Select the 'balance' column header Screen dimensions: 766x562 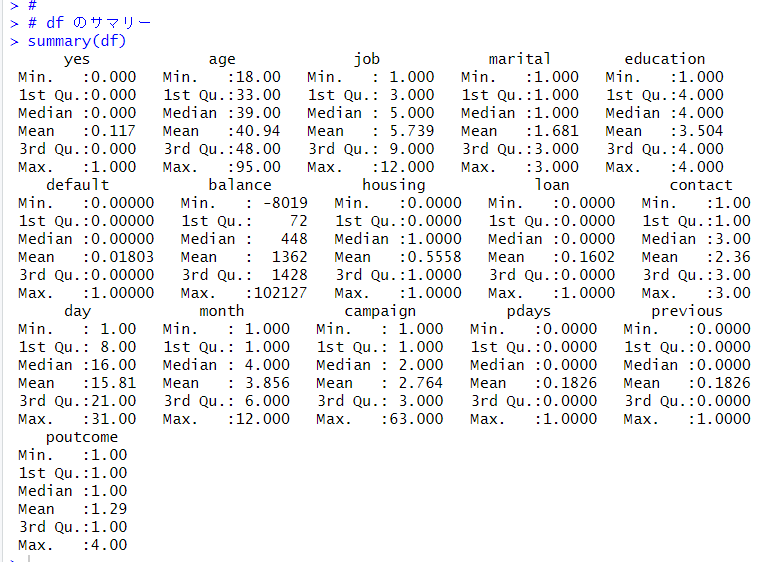(240, 185)
